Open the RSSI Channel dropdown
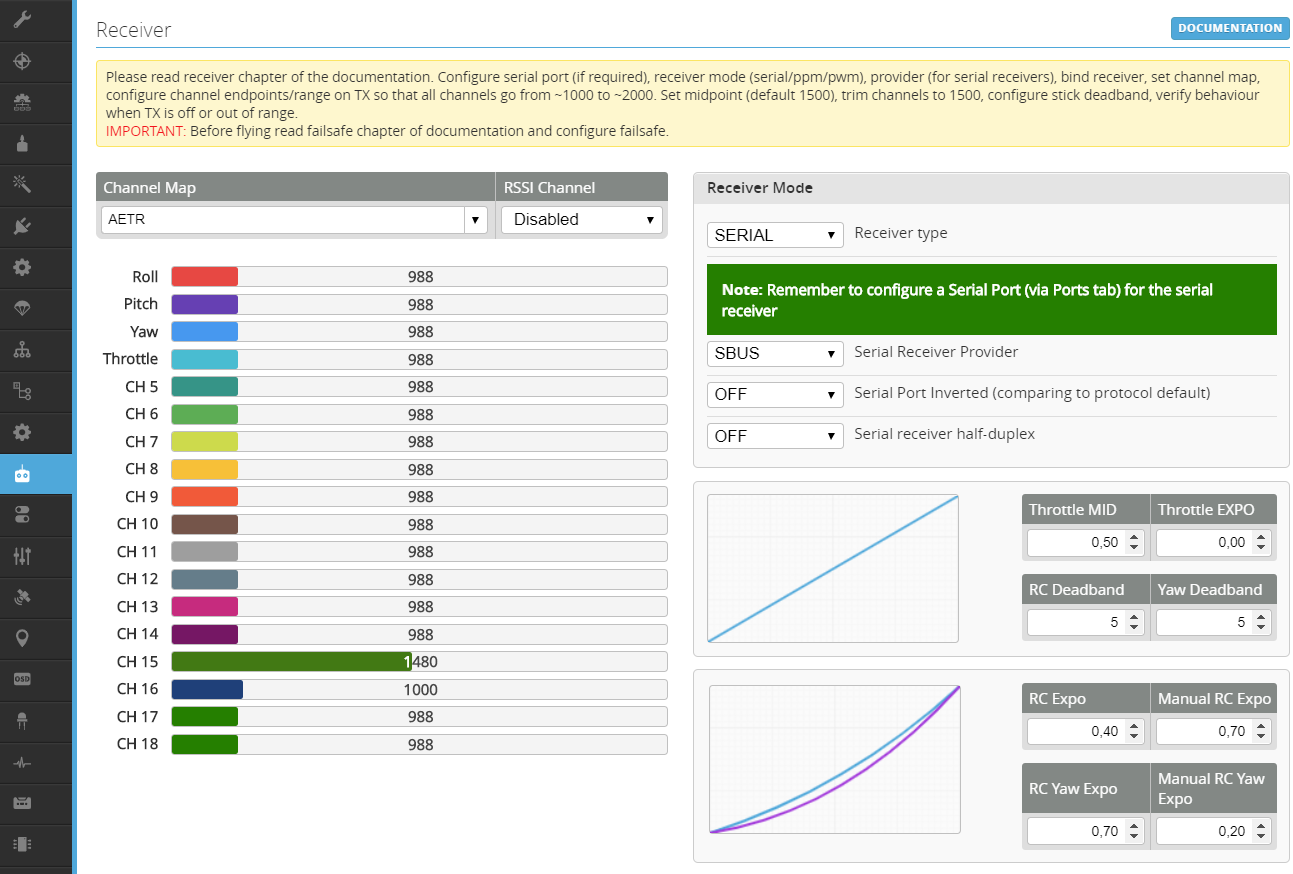 (581, 220)
